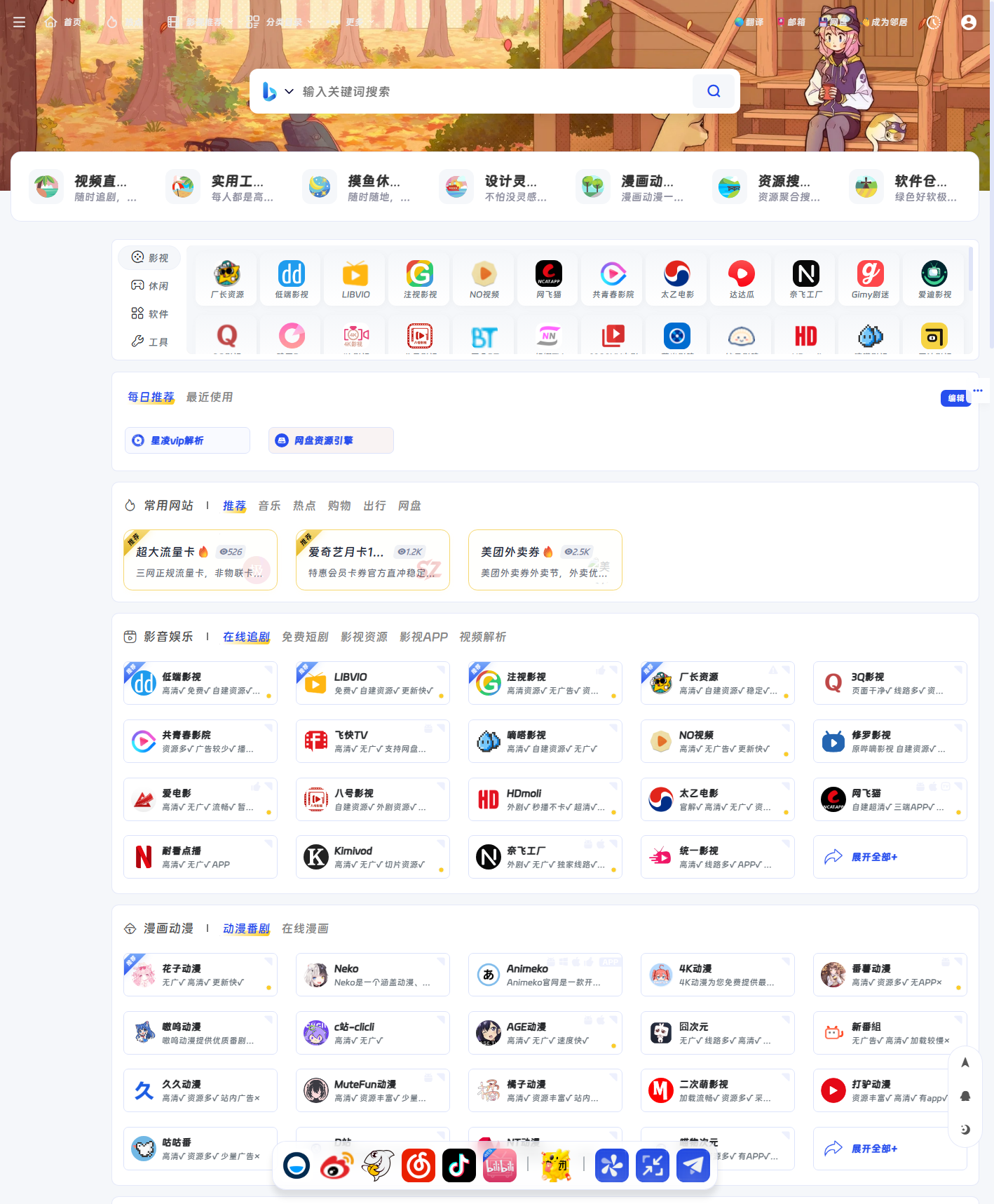Expand 展开全部+ in 漫画动漫 section
994x1204 pixels.
[890, 1149]
